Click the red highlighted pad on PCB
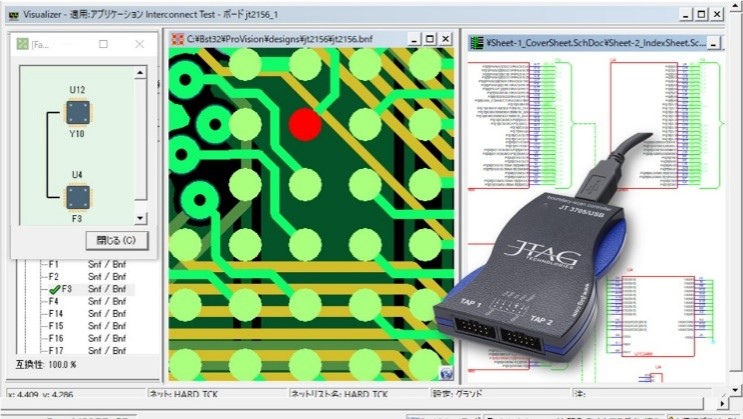Viewport: 743px width, 419px height. (x=305, y=125)
